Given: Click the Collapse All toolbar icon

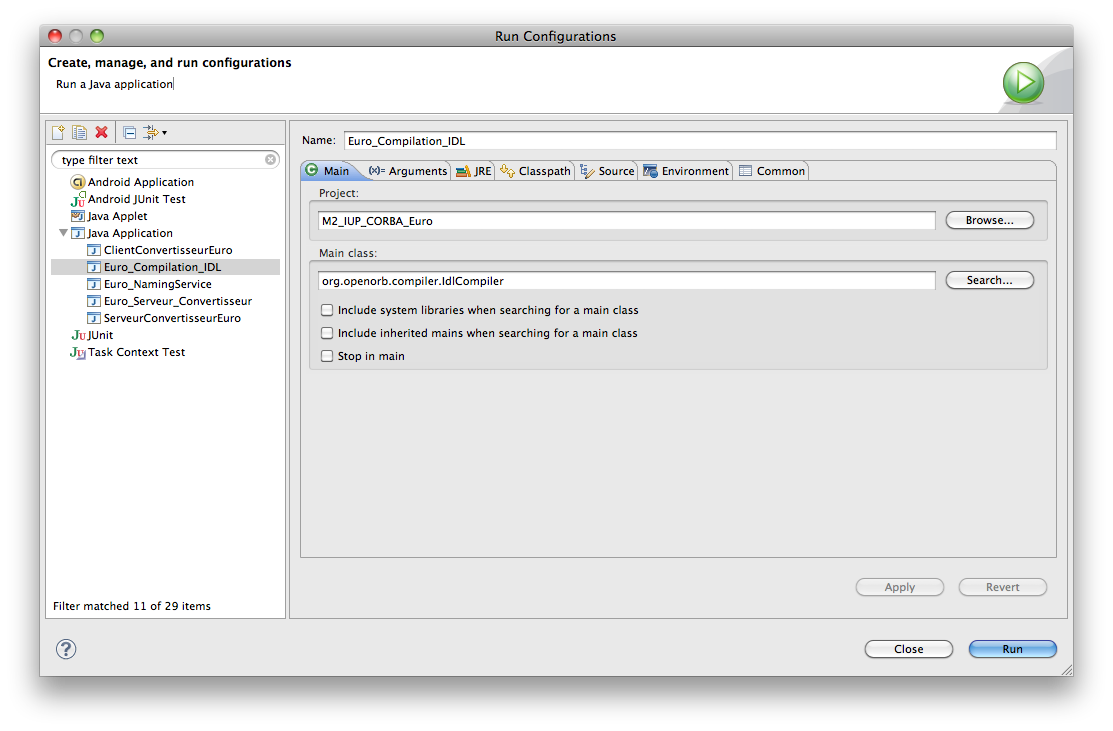Looking at the screenshot, I should point(129,132).
